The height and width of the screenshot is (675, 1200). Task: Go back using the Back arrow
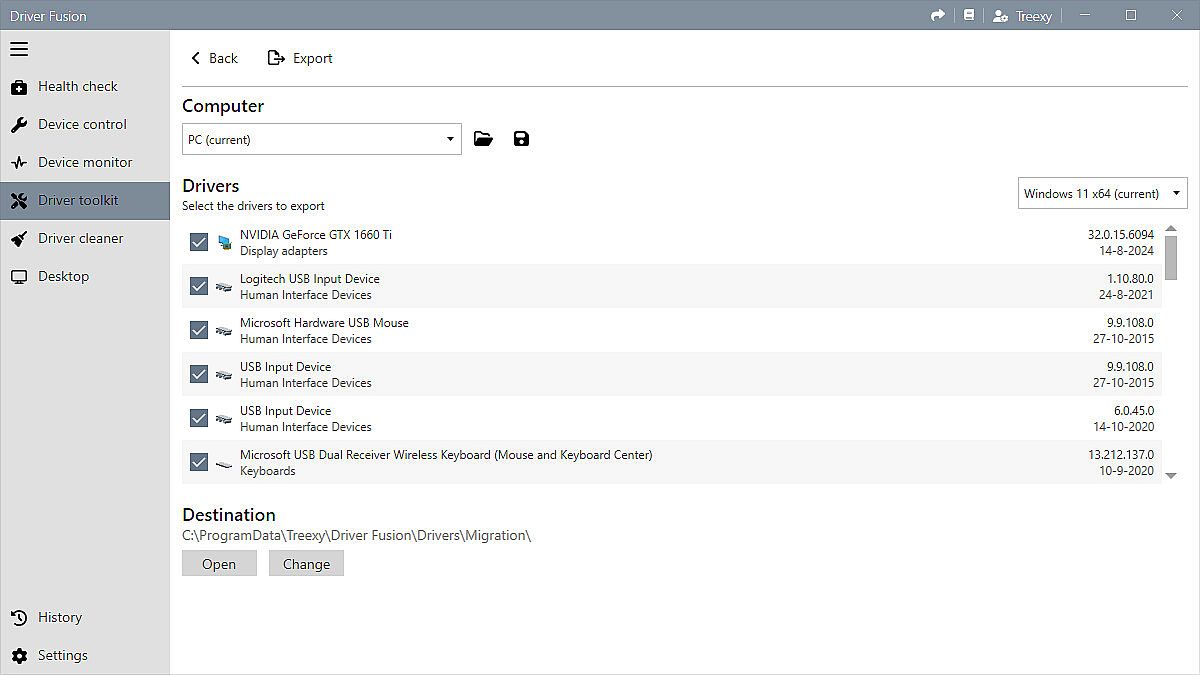point(196,58)
